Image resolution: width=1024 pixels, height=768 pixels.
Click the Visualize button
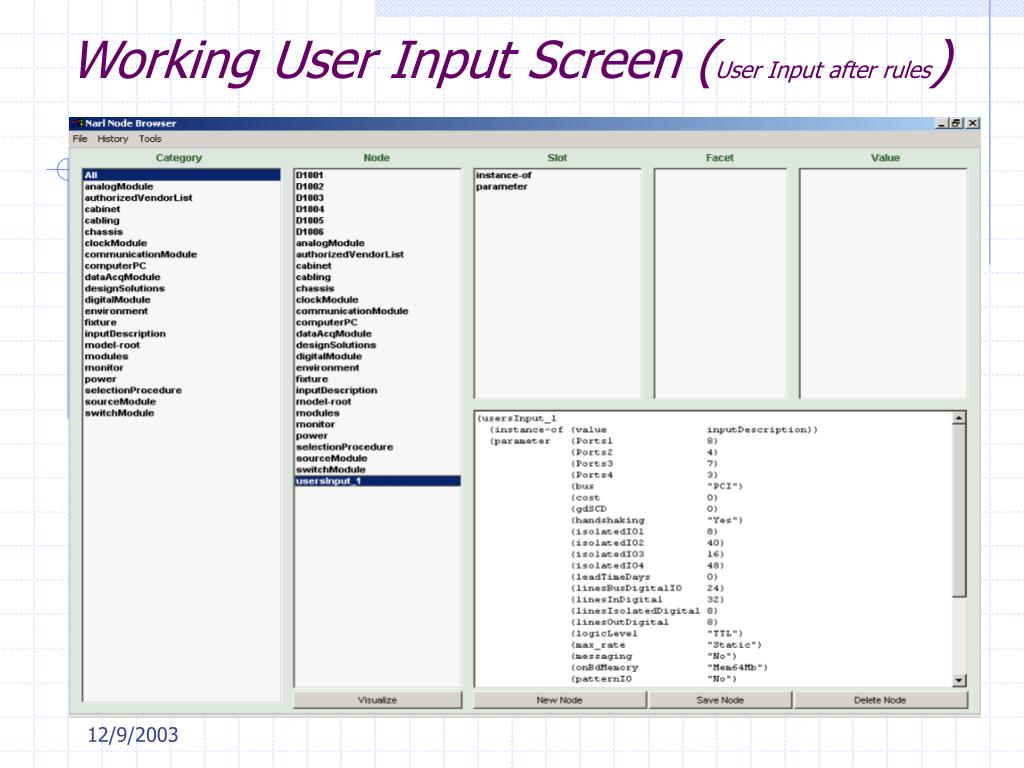coord(377,699)
